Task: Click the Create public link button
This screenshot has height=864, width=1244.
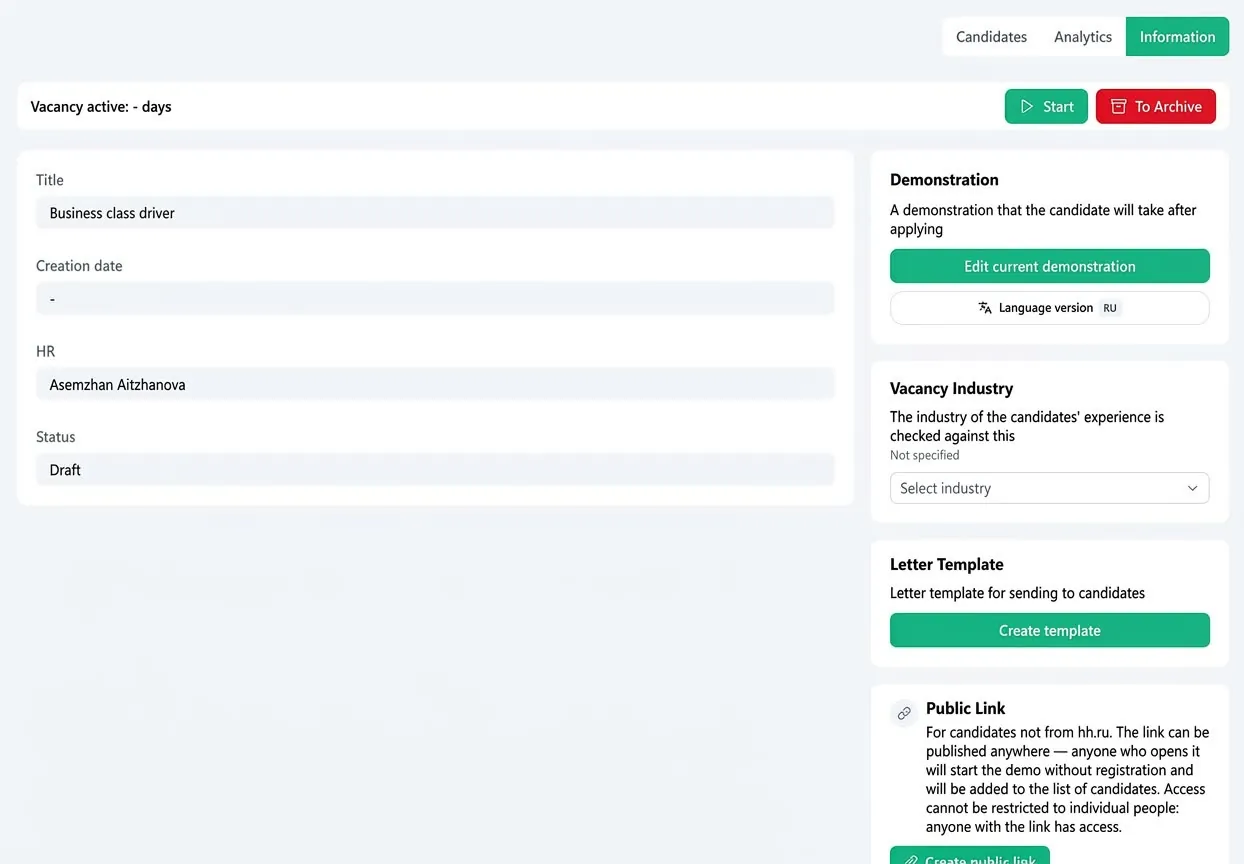Action: [970, 856]
